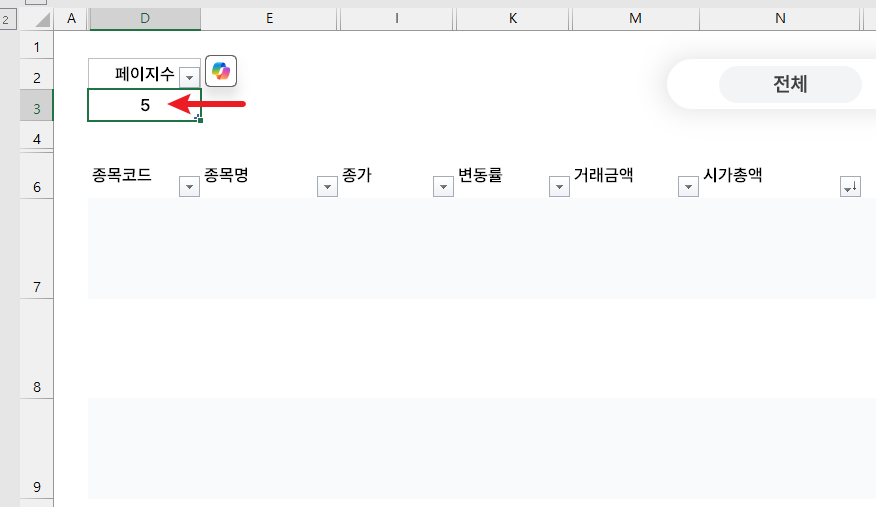Select column D header
Viewport: 876px width, 507px height.
tap(145, 18)
